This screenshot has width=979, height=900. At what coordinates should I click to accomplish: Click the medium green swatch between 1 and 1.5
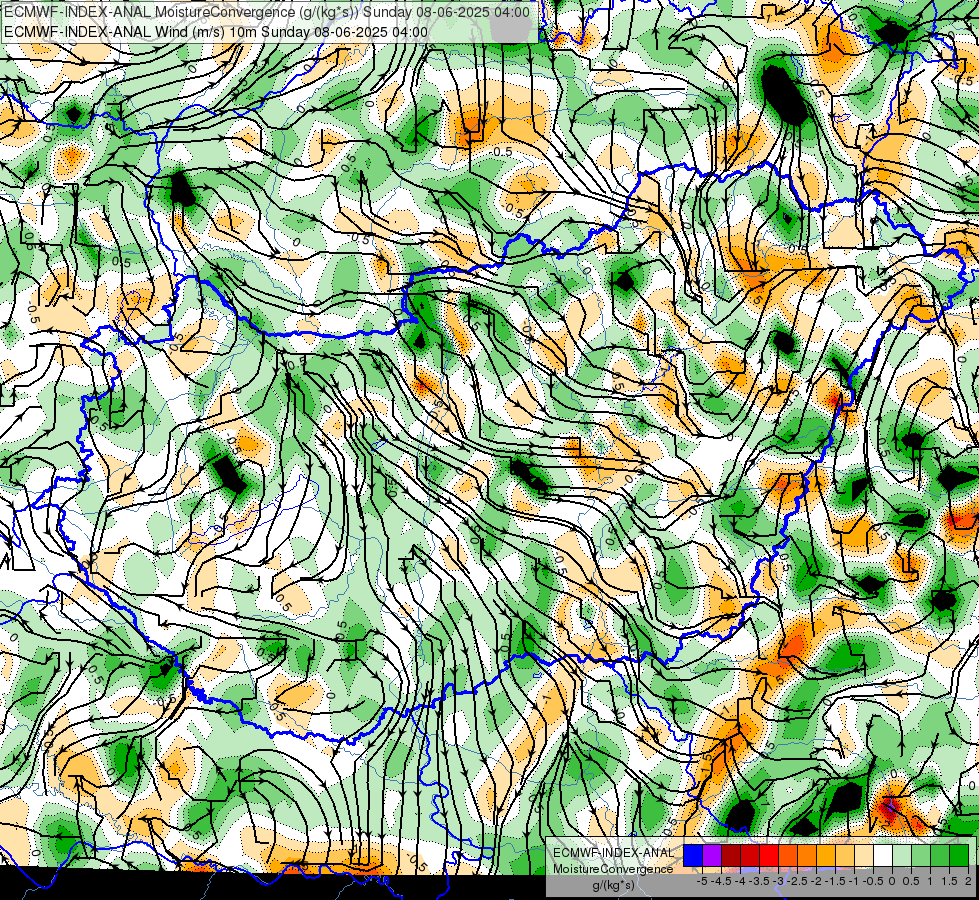point(940,856)
